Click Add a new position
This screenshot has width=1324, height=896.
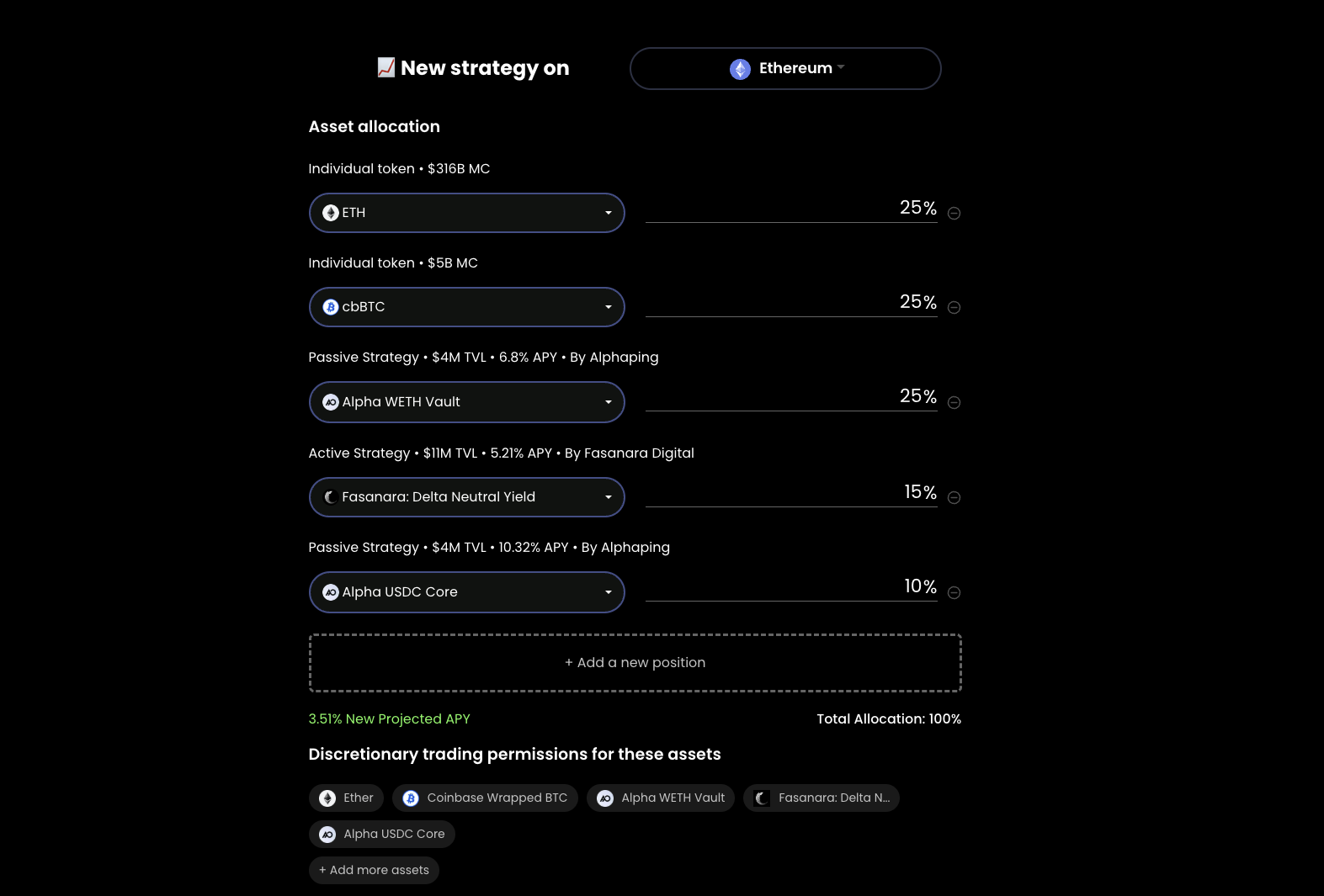coord(635,663)
